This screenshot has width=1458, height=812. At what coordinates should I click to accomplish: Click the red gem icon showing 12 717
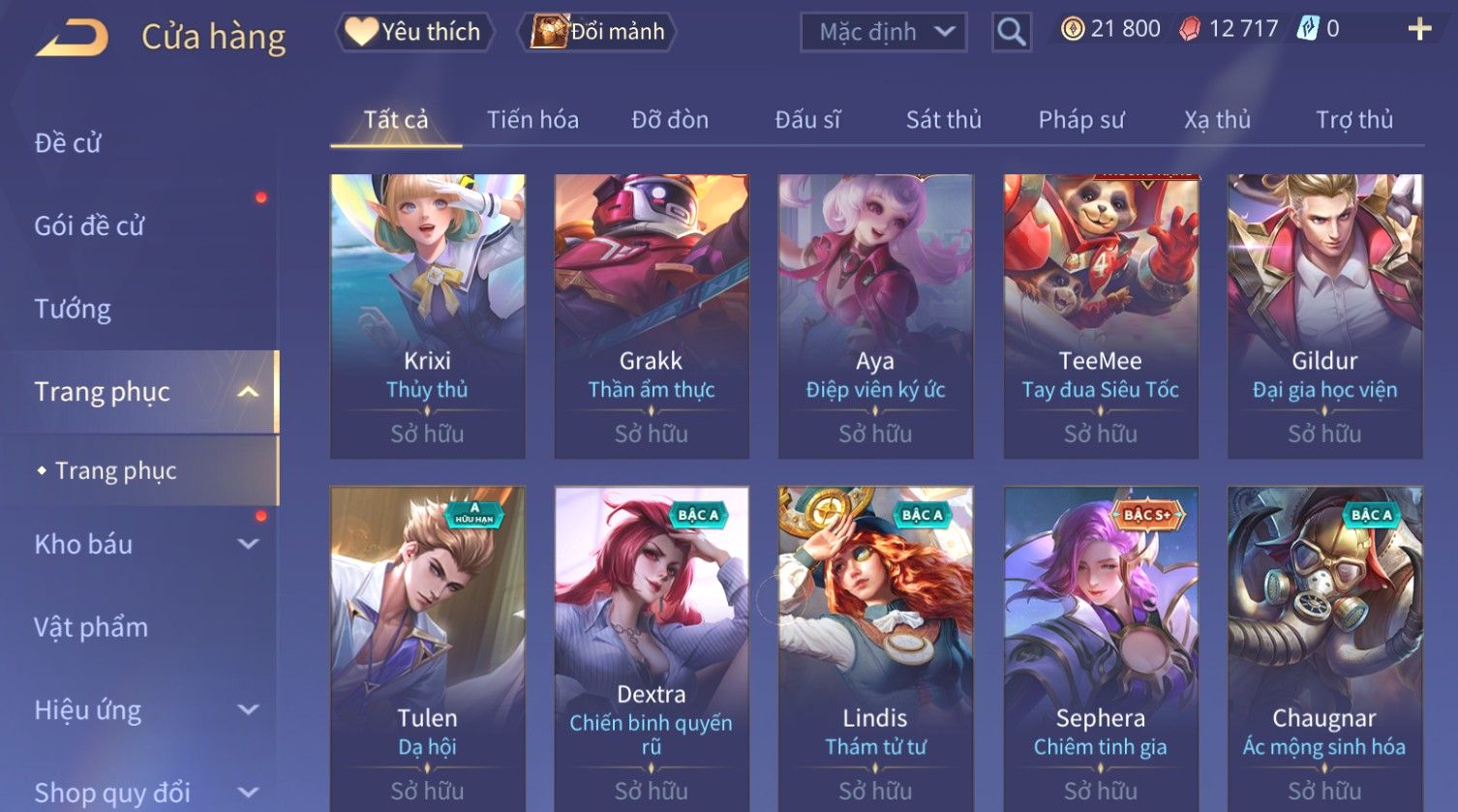(x=1190, y=29)
